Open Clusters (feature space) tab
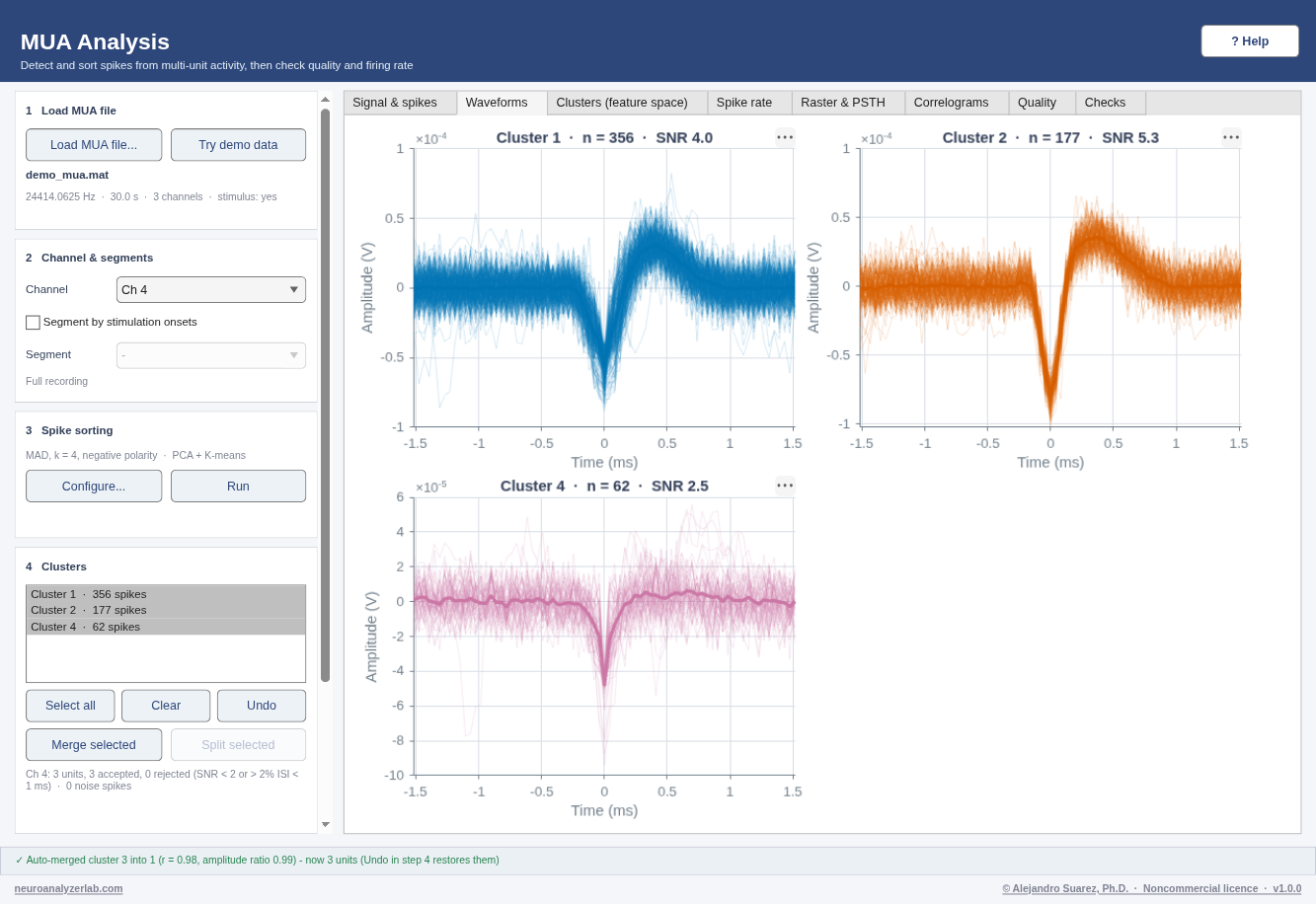1316x904 pixels. pyautogui.click(x=627, y=103)
